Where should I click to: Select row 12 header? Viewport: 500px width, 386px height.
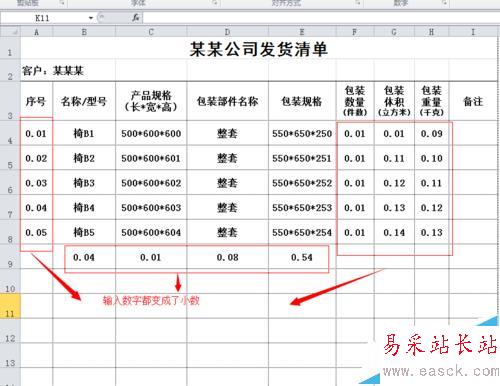click(x=10, y=330)
